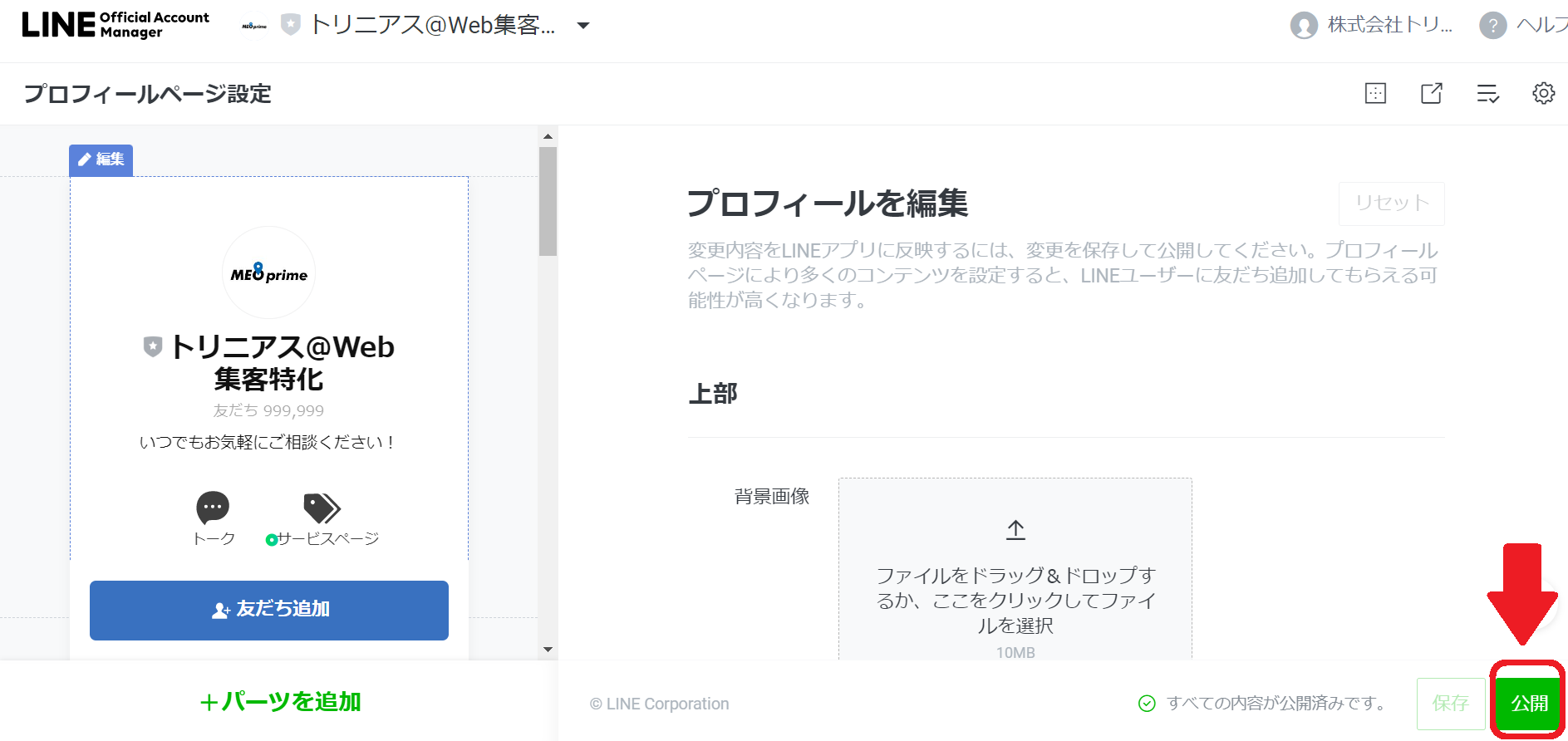Click the 保存 save button

1450,704
